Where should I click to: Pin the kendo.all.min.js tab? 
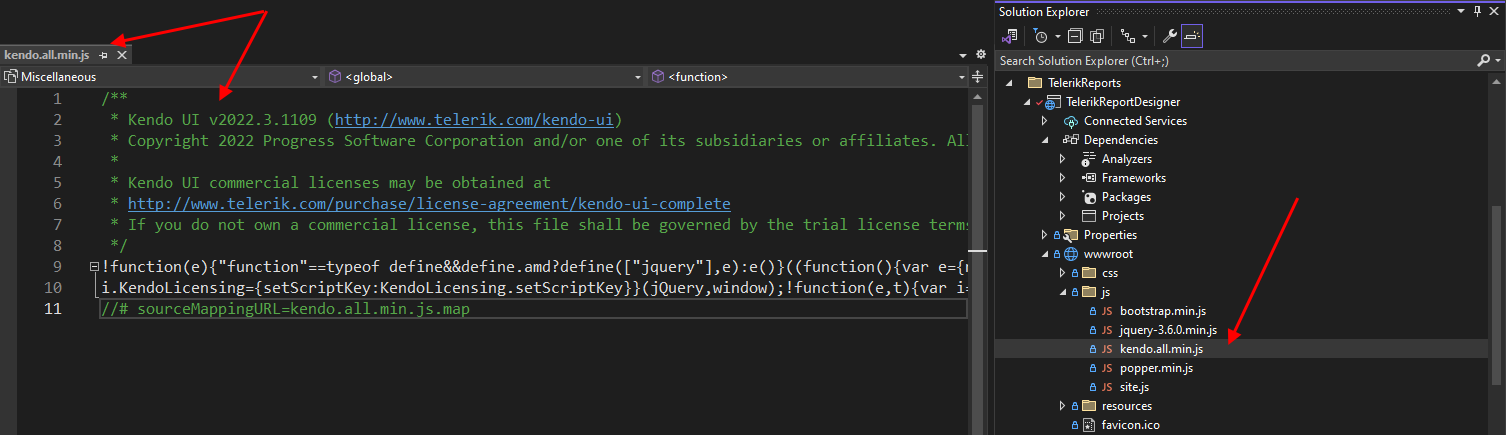coord(104,55)
